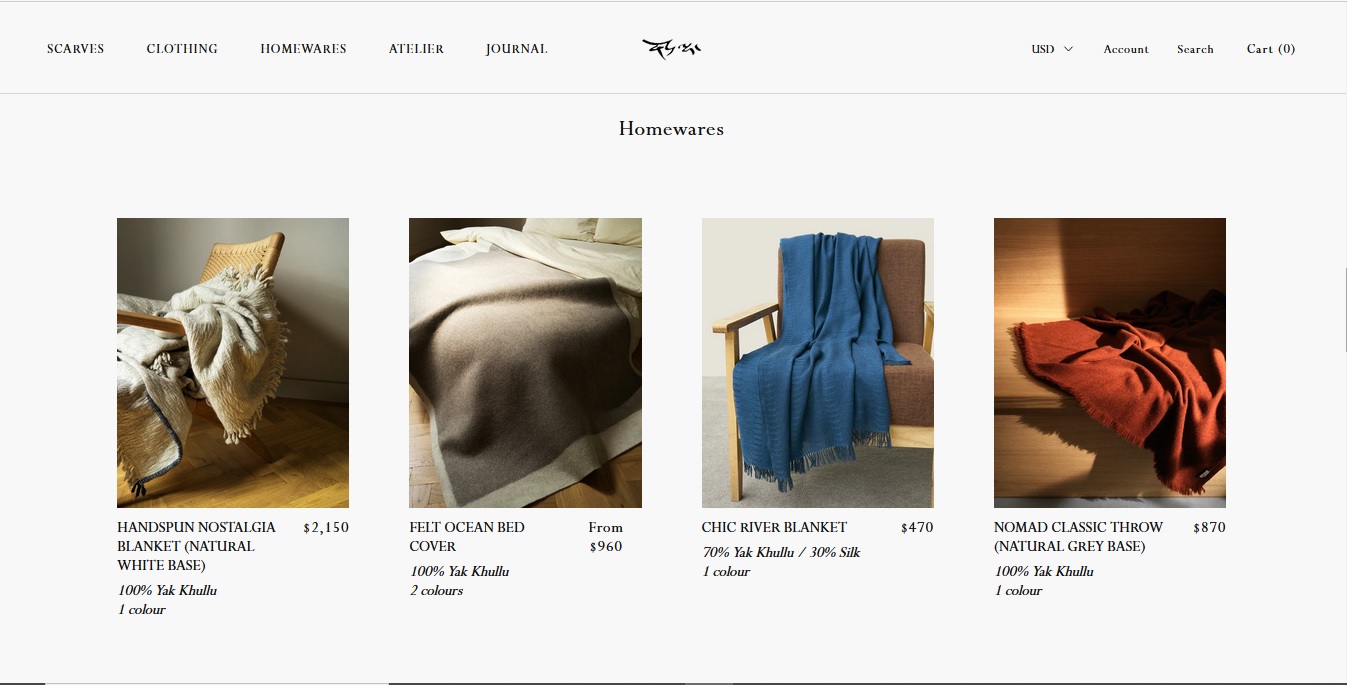Click Chic River Blanket title link
The width and height of the screenshot is (1347, 685).
coord(774,527)
